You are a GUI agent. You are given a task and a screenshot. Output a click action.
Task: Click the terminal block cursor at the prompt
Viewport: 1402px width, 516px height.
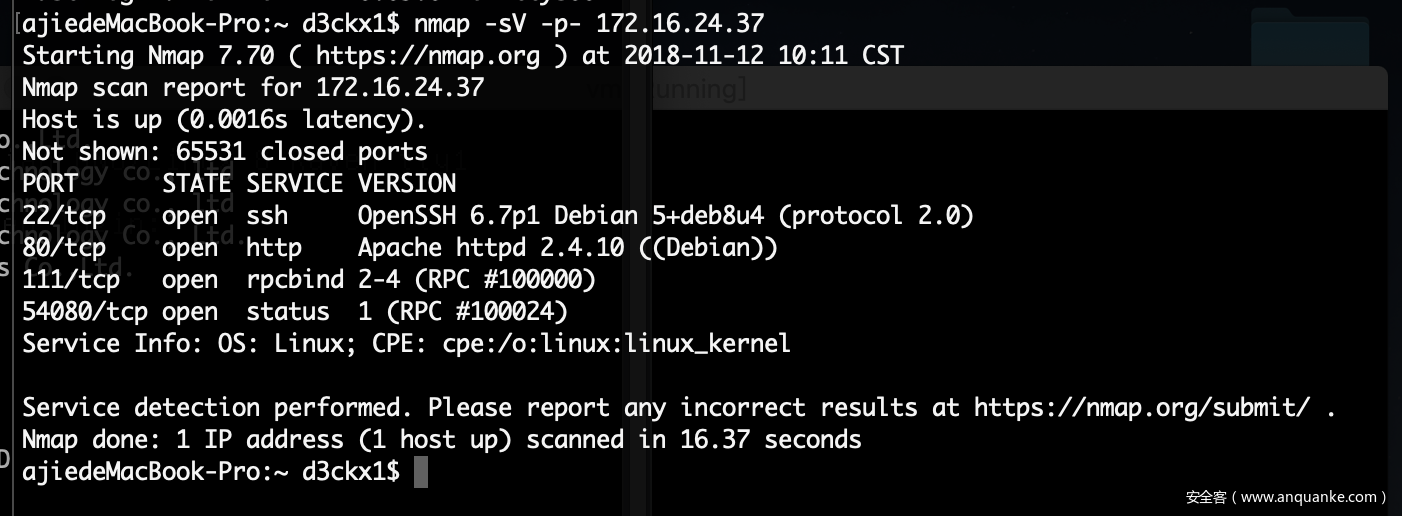421,471
